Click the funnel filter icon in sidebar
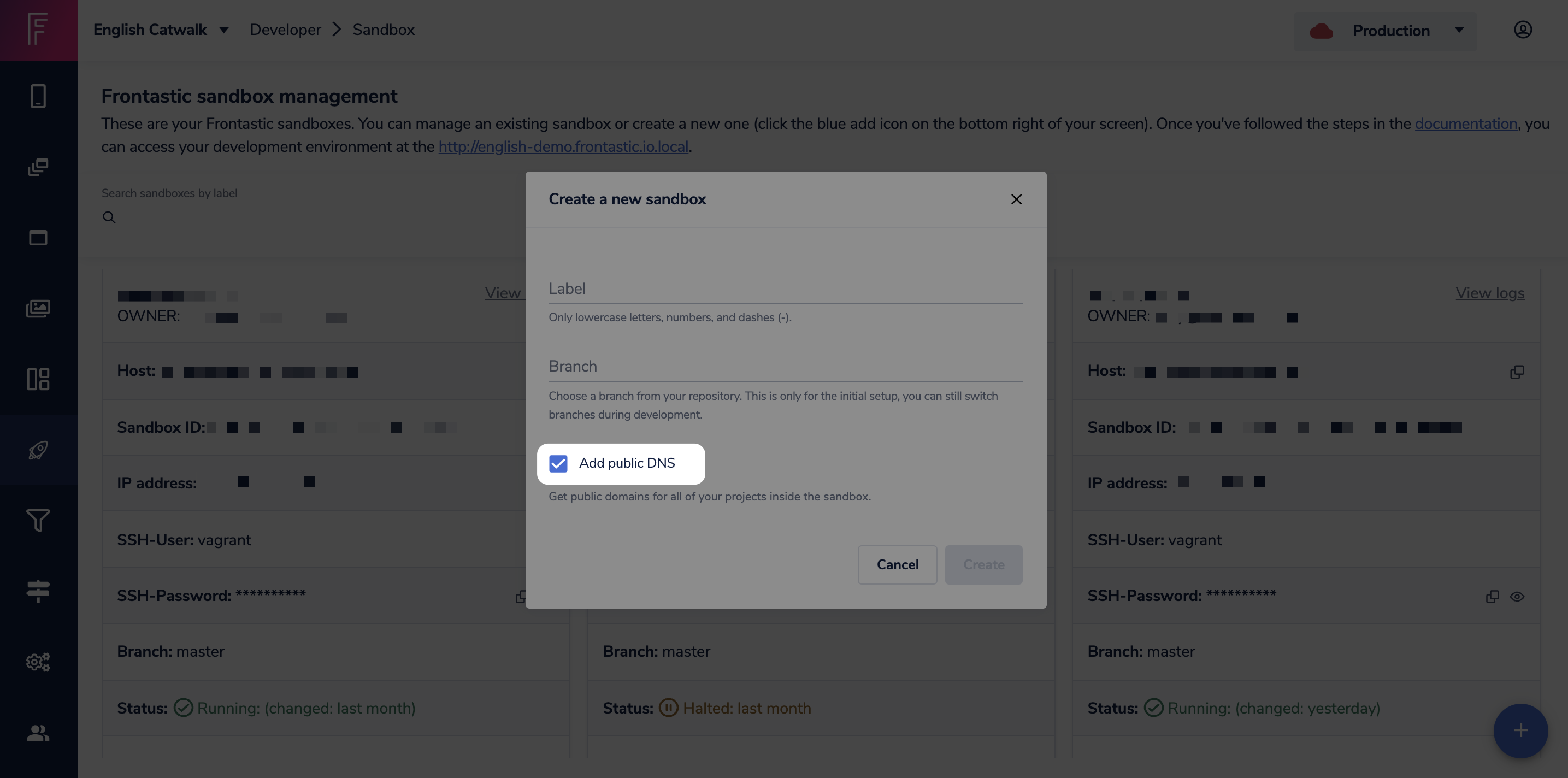Image resolution: width=1568 pixels, height=778 pixels. tap(38, 521)
